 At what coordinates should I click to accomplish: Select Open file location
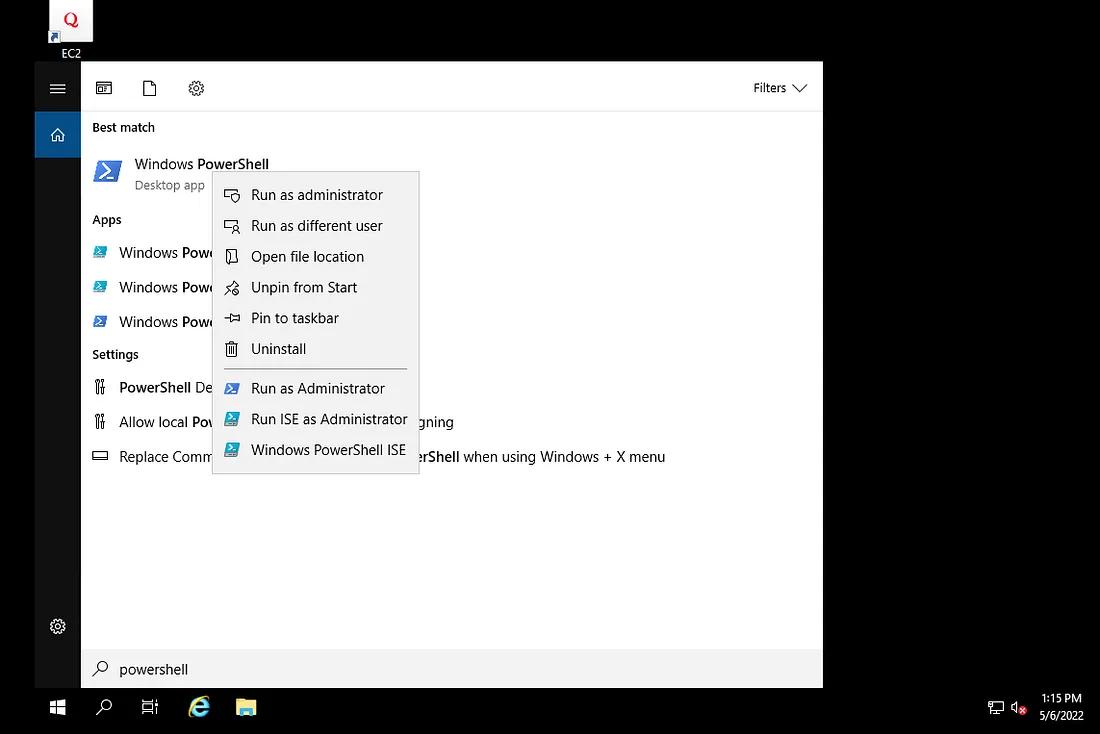tap(316, 257)
